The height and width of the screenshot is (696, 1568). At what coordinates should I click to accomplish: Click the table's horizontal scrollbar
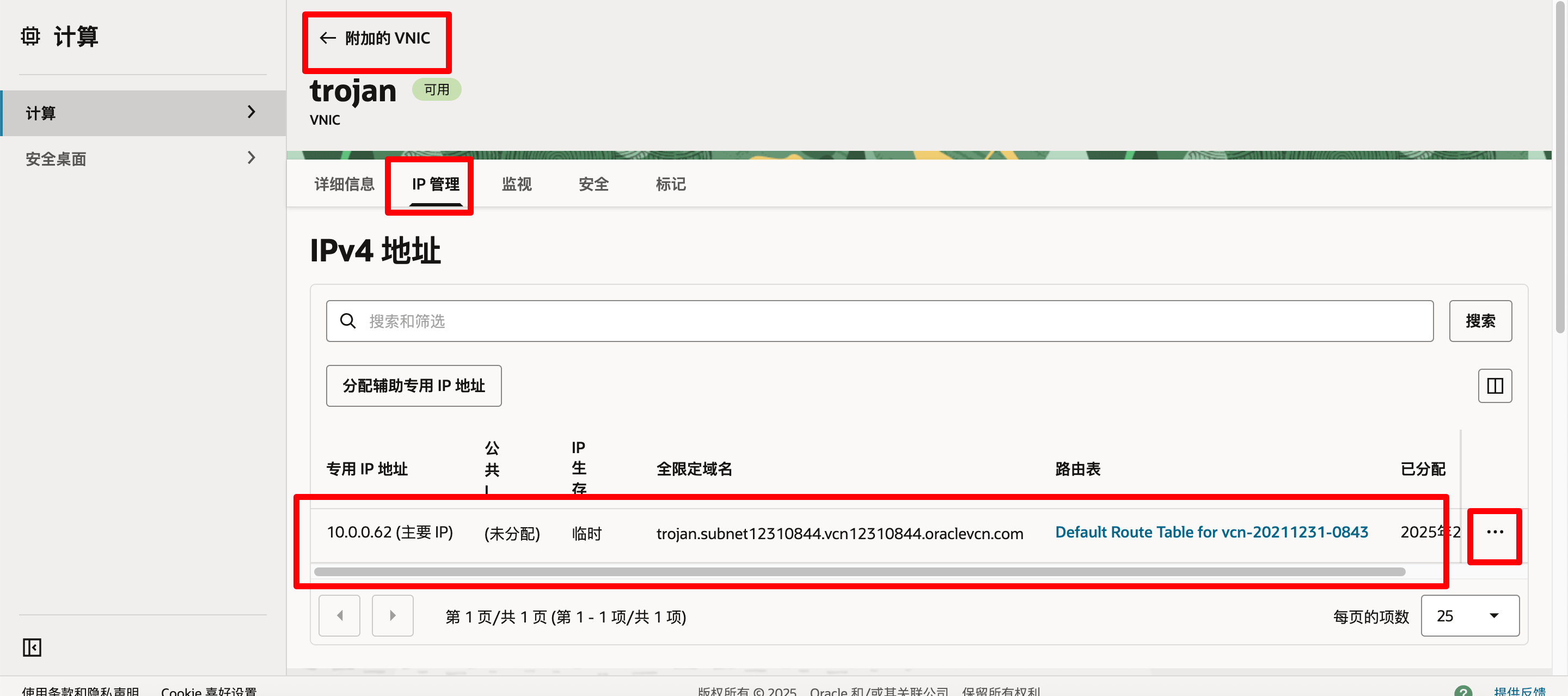pyautogui.click(x=859, y=572)
